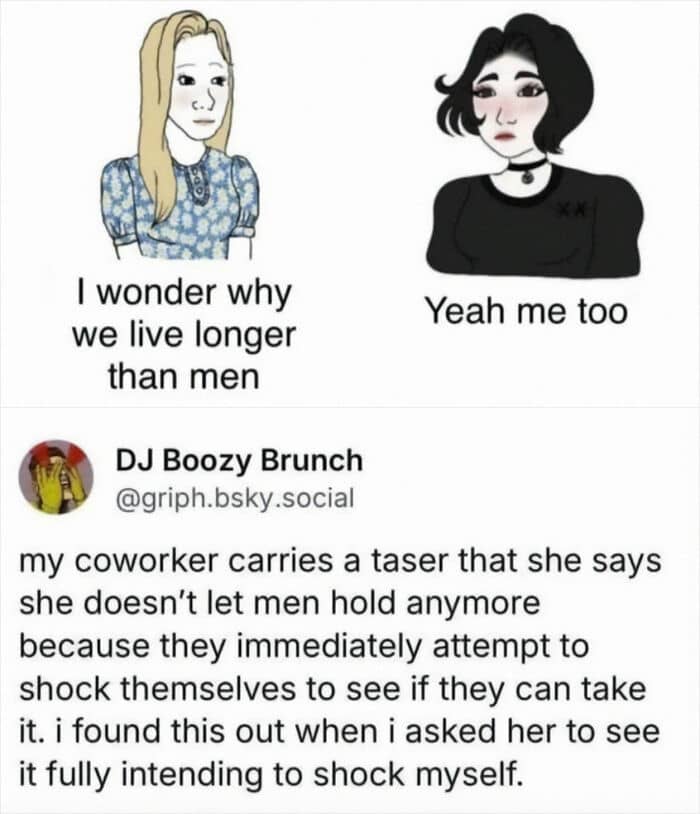Click 'shock themselves' in the post text
700x814 pixels.
157,689
